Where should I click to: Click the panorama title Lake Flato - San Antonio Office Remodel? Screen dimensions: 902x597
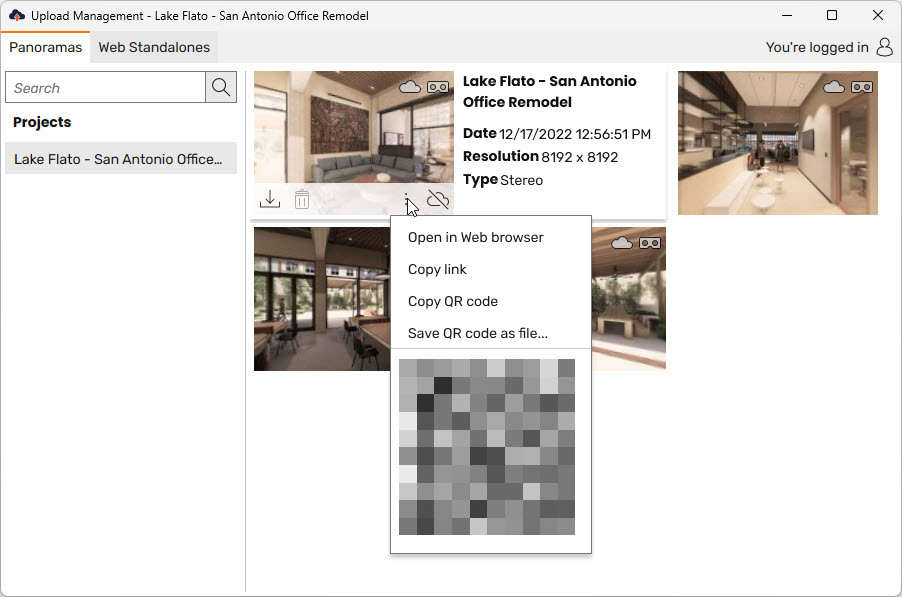click(x=549, y=91)
